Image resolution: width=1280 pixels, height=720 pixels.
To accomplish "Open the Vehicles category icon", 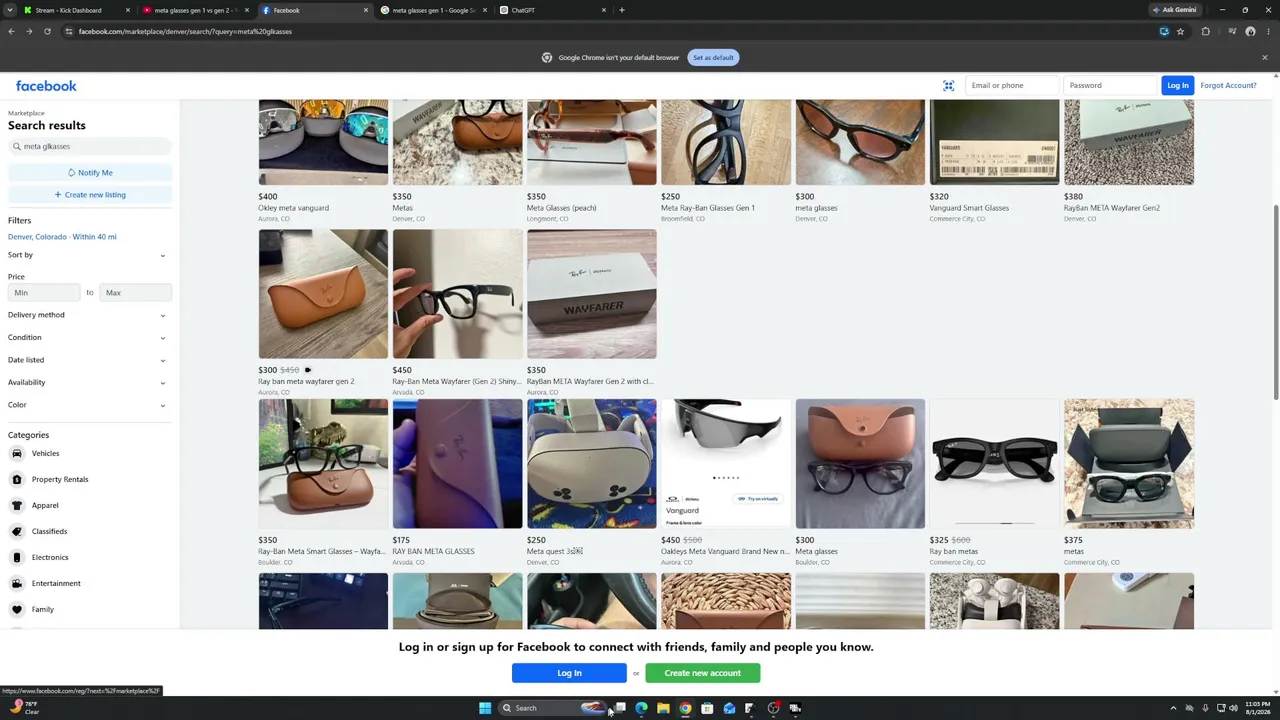I will coord(17,453).
